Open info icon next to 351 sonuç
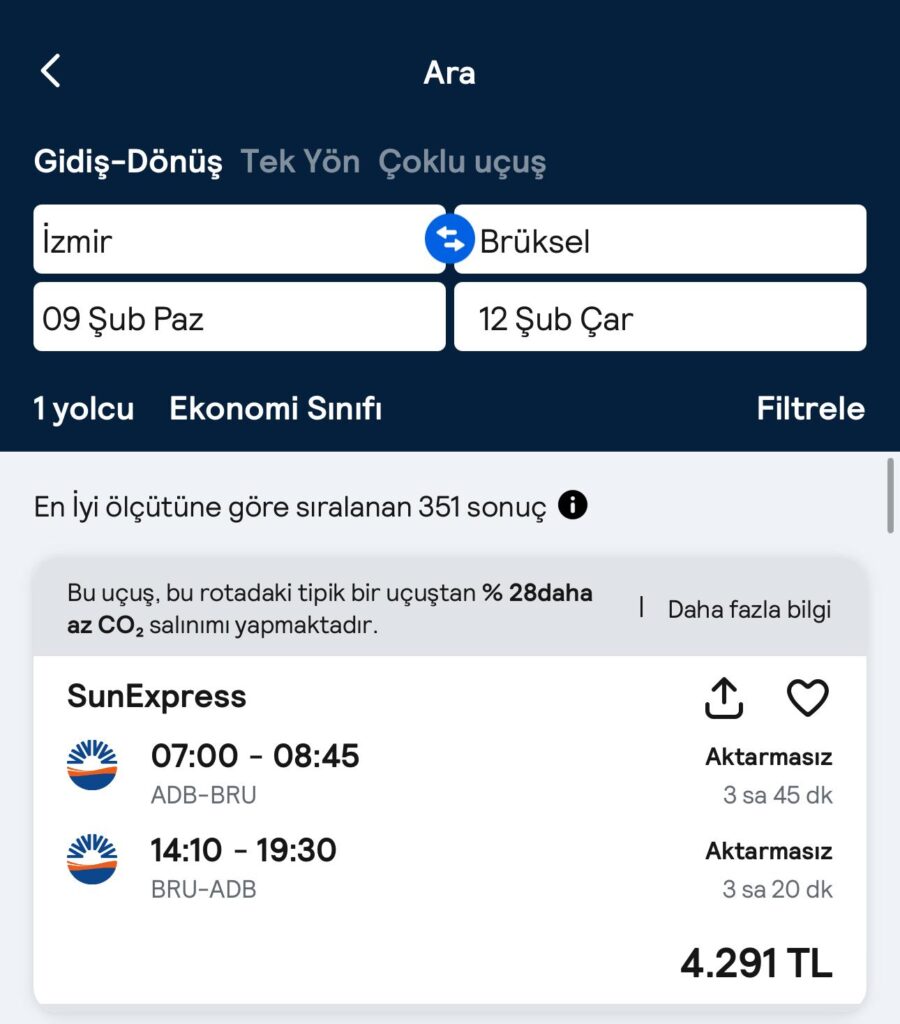 tap(573, 506)
